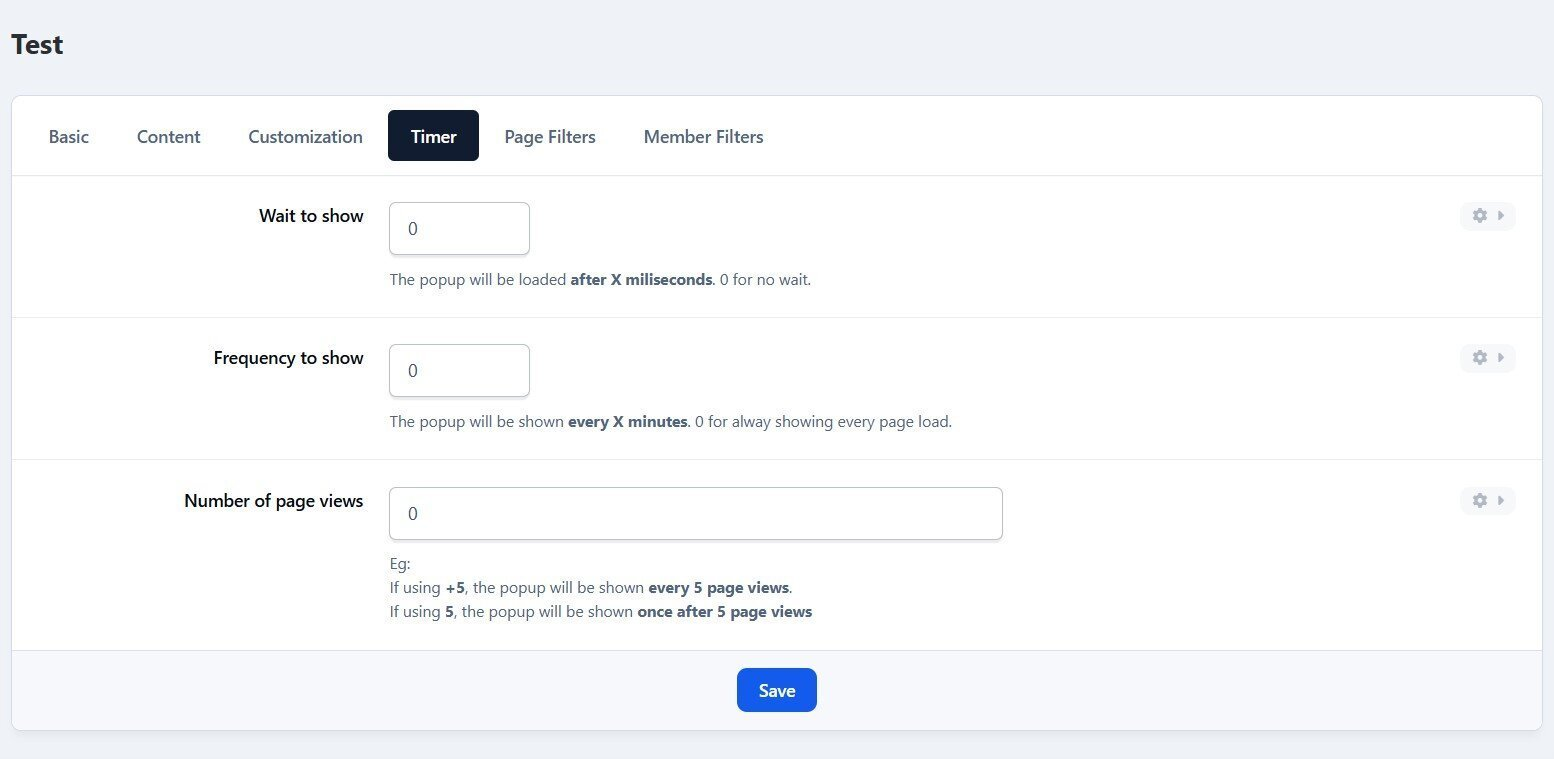Expand the arrow in the Number of page views row

(x=1501, y=500)
